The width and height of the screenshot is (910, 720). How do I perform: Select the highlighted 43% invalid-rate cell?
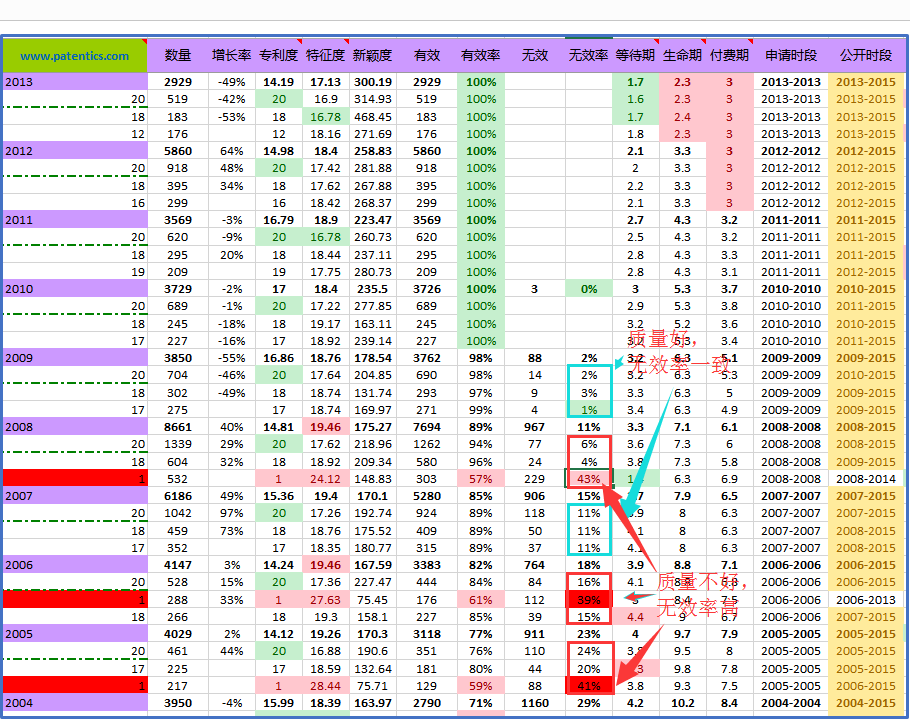pyautogui.click(x=588, y=479)
